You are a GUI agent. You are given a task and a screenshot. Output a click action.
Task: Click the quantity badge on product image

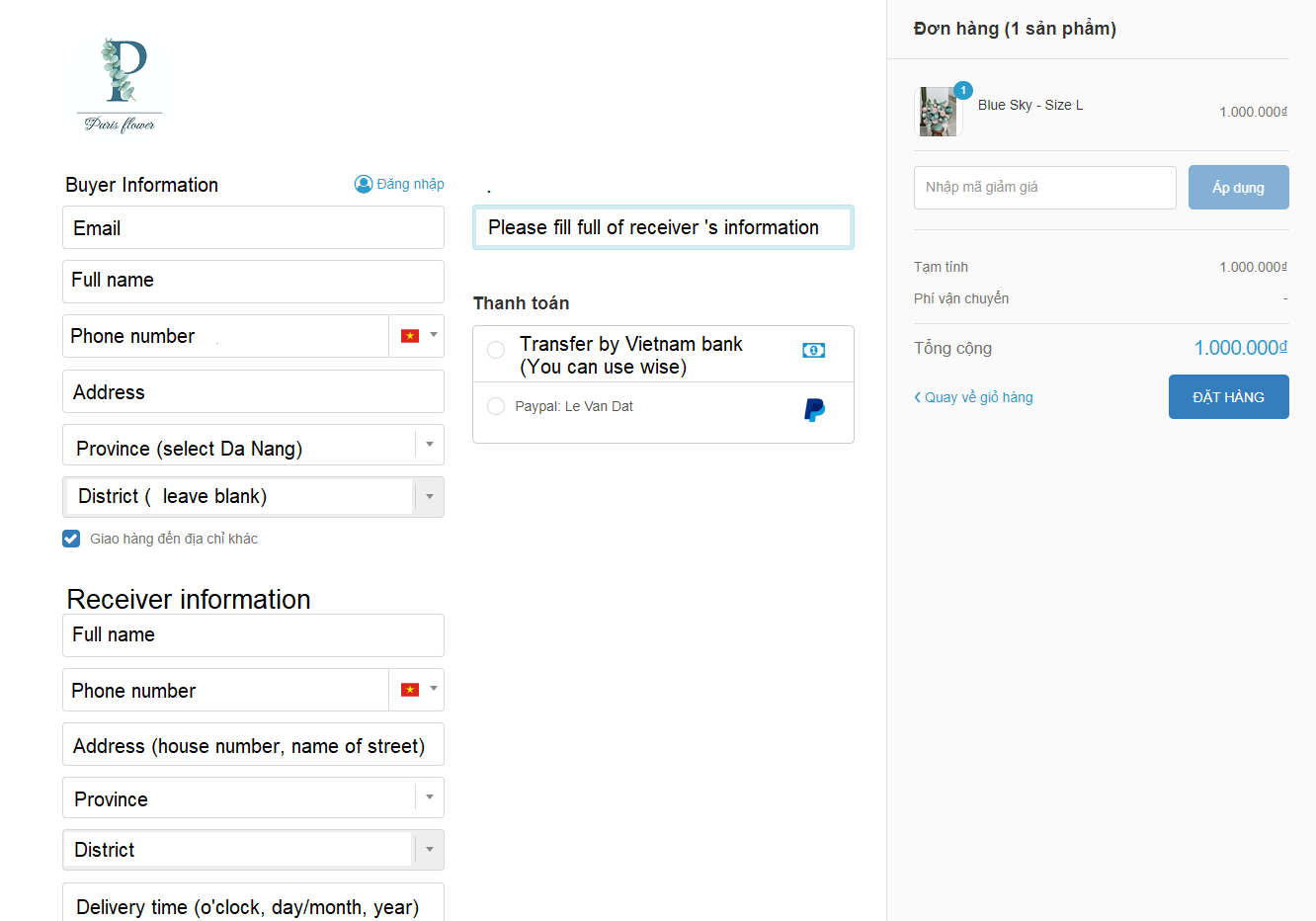(x=963, y=90)
